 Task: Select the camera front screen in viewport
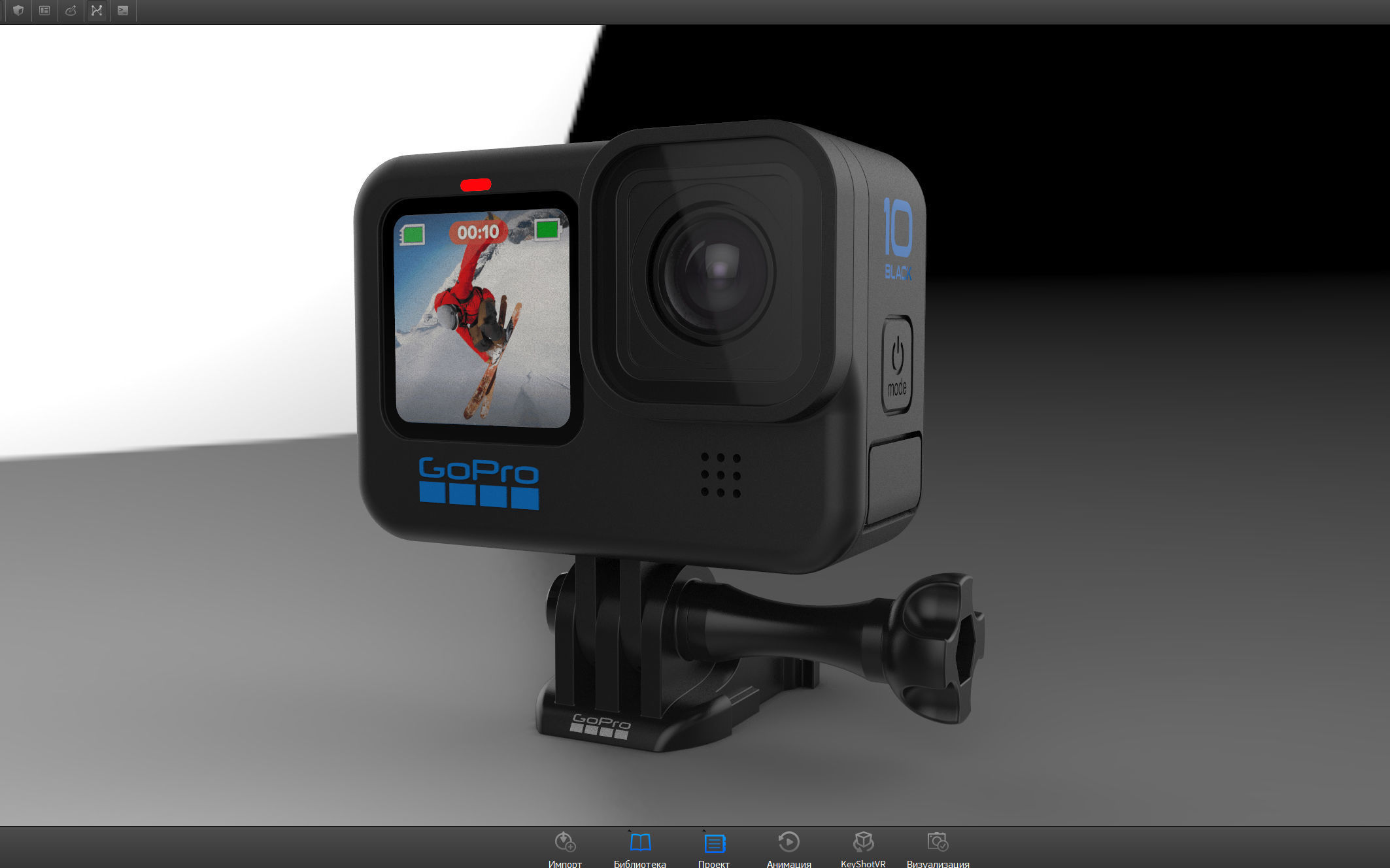483,318
